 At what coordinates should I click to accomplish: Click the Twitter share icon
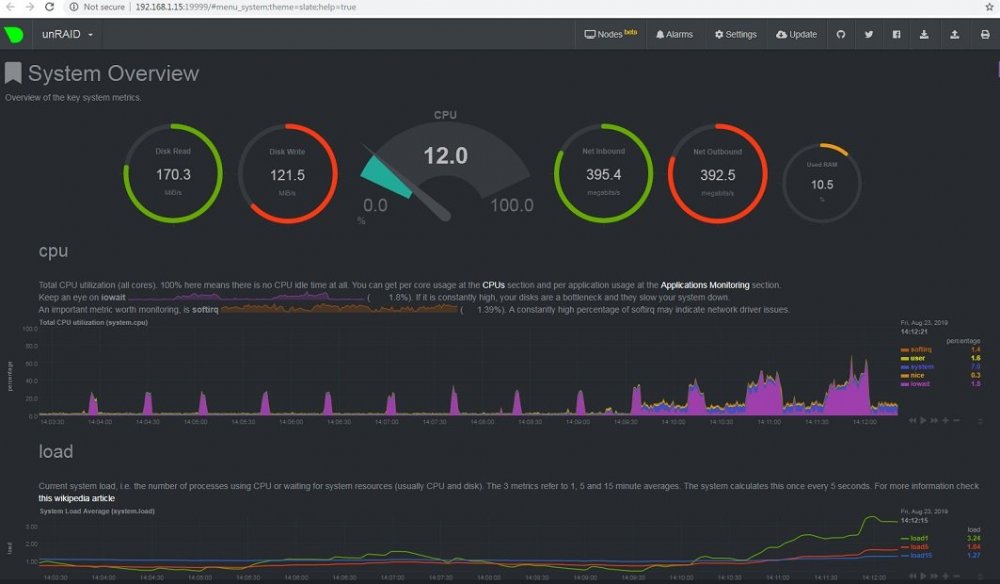[x=869, y=34]
